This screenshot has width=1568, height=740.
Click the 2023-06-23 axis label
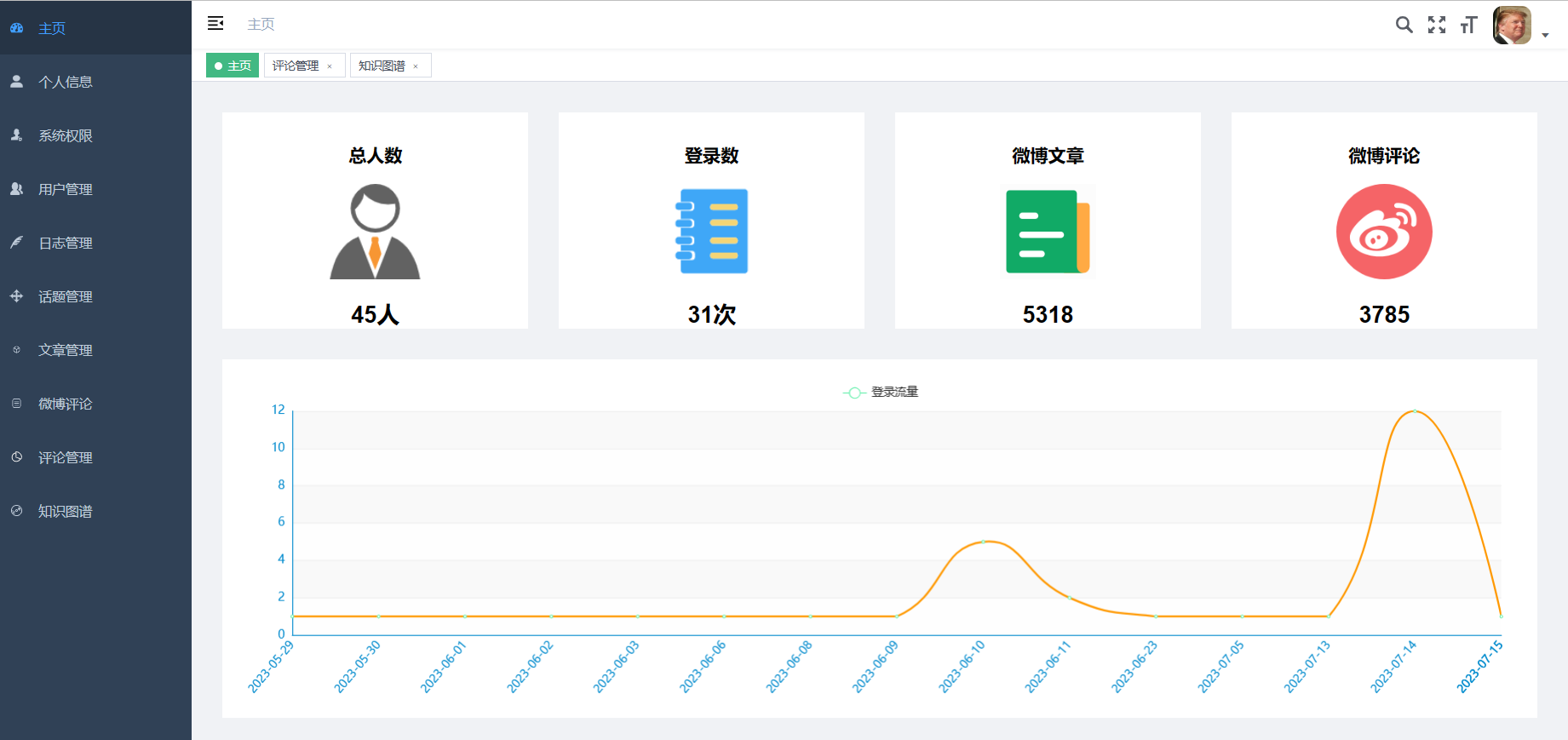[1134, 667]
